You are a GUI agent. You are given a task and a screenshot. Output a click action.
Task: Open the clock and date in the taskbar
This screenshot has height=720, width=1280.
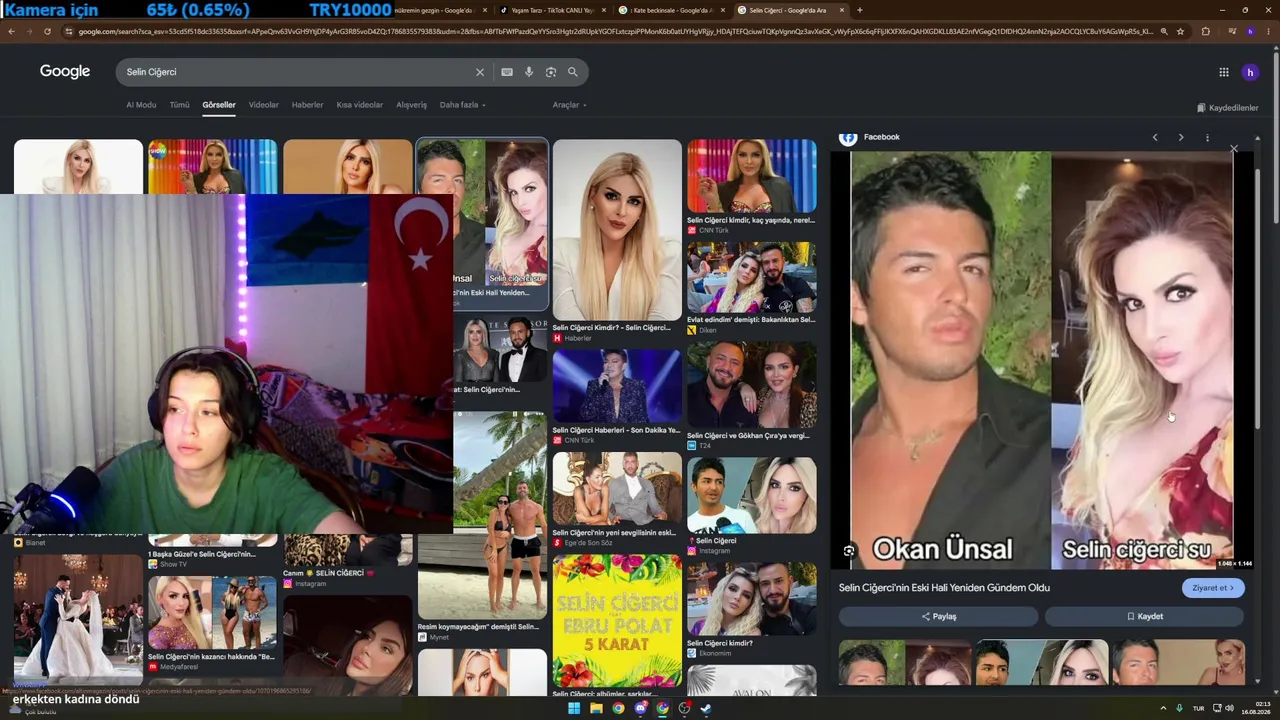pos(1256,708)
